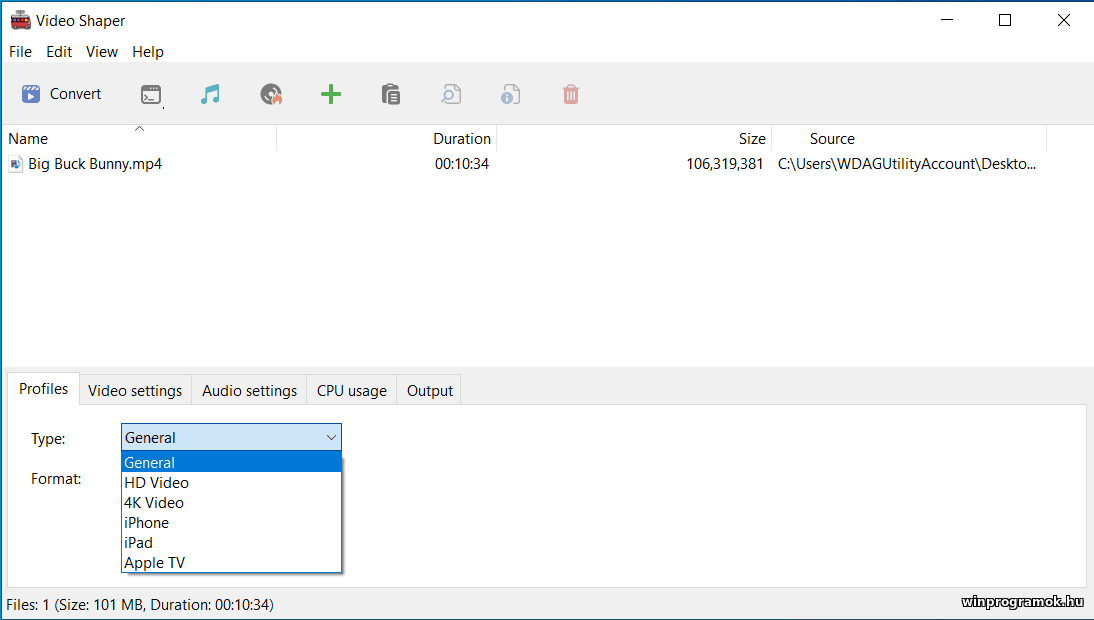Select the Big Buck Bunny.mp4 file row
Screen dimensions: 1094x620
coord(95,164)
